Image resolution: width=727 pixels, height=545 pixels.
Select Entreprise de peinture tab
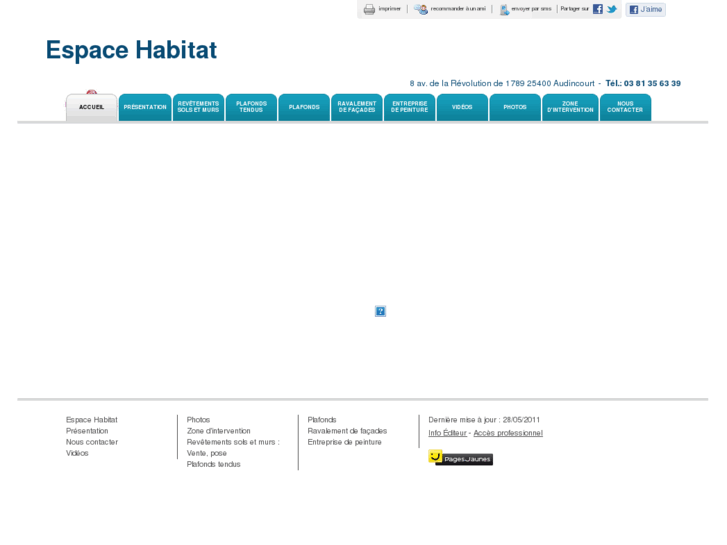[409, 108]
